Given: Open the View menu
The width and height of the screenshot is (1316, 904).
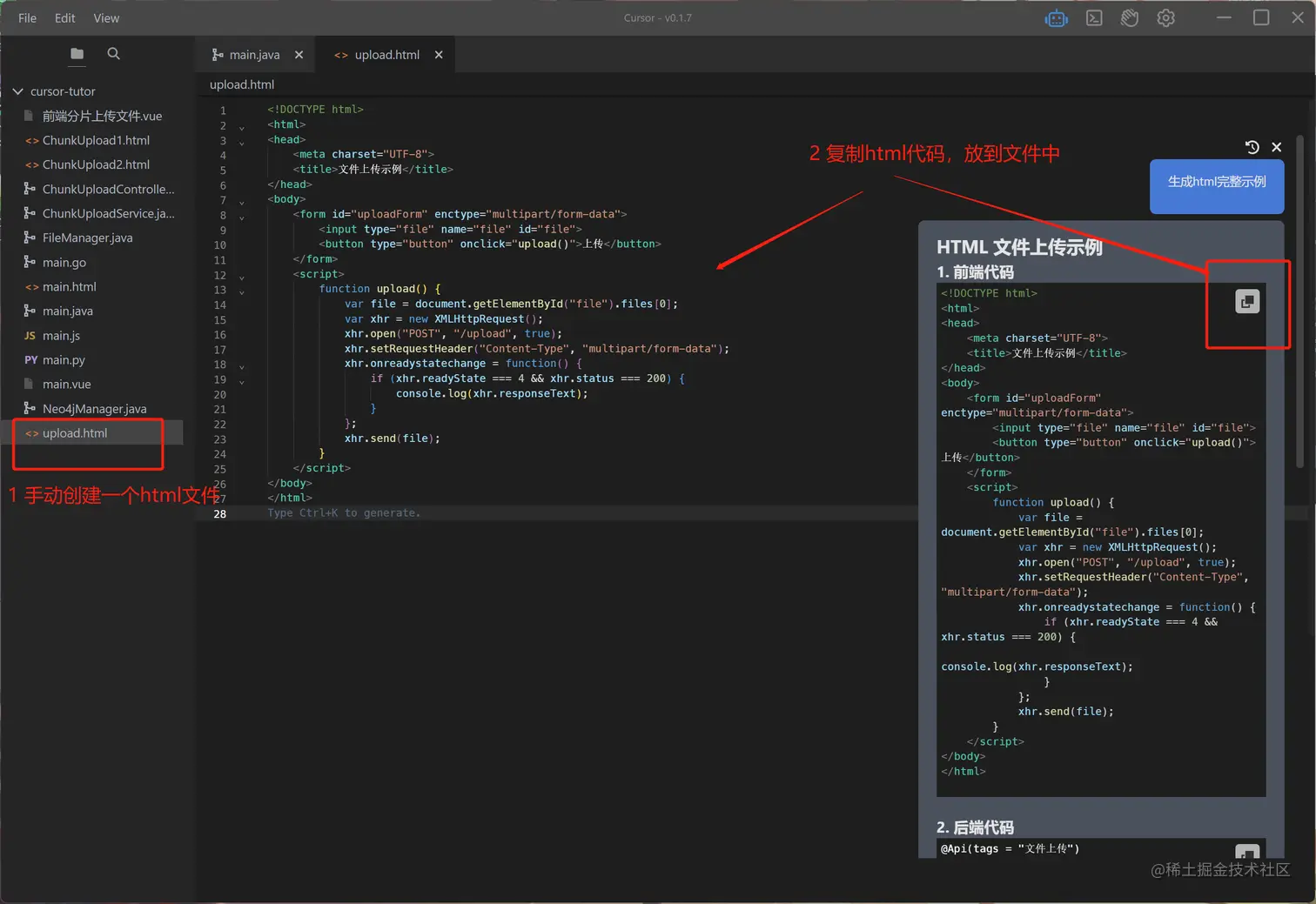Looking at the screenshot, I should tap(105, 17).
